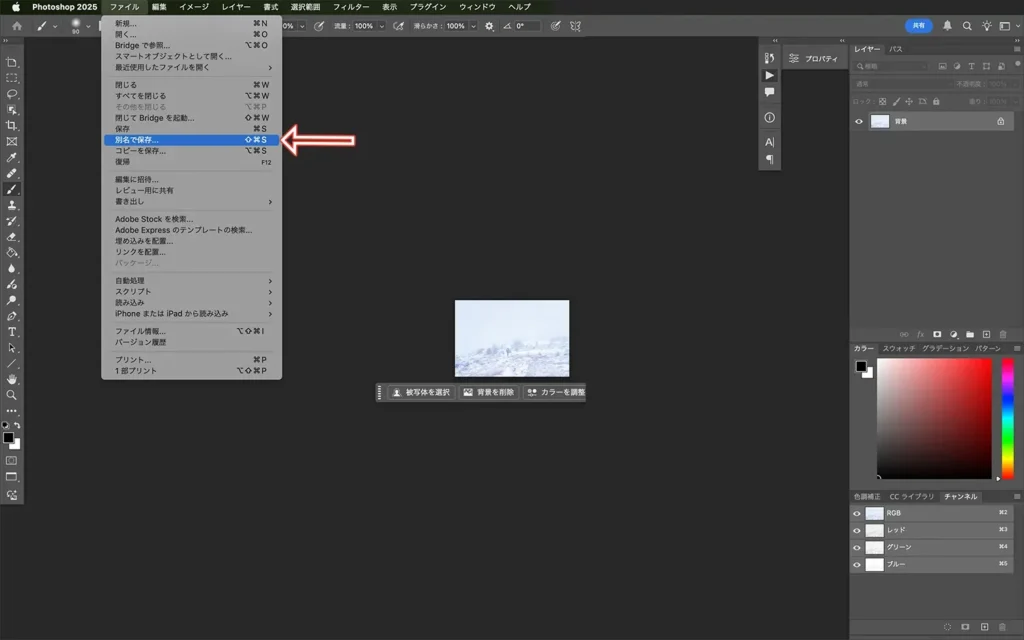The image size is (1024, 640).
Task: Expand the 滑らかさ percentage dropdown
Action: [x=472, y=26]
